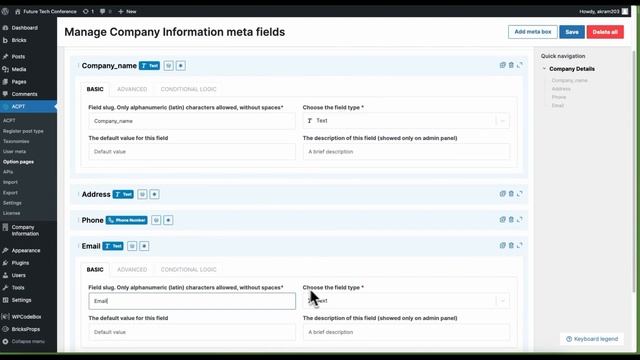Open the Keyboard legend
Viewport: 640px width, 360px height.
(592, 339)
